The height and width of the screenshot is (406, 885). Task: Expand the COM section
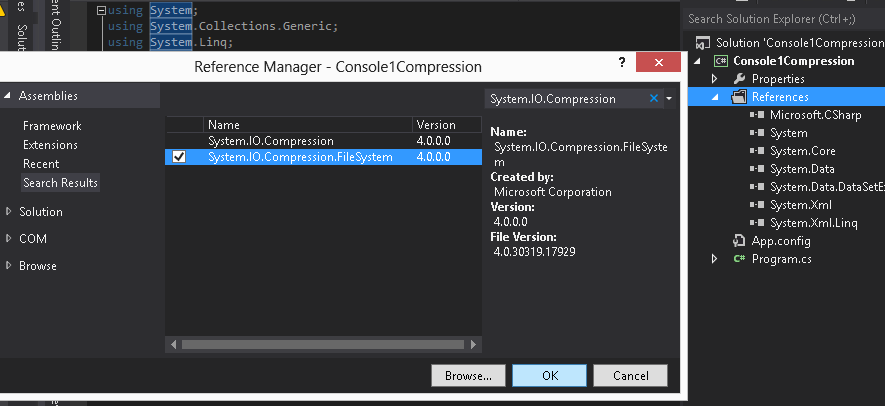click(8, 239)
